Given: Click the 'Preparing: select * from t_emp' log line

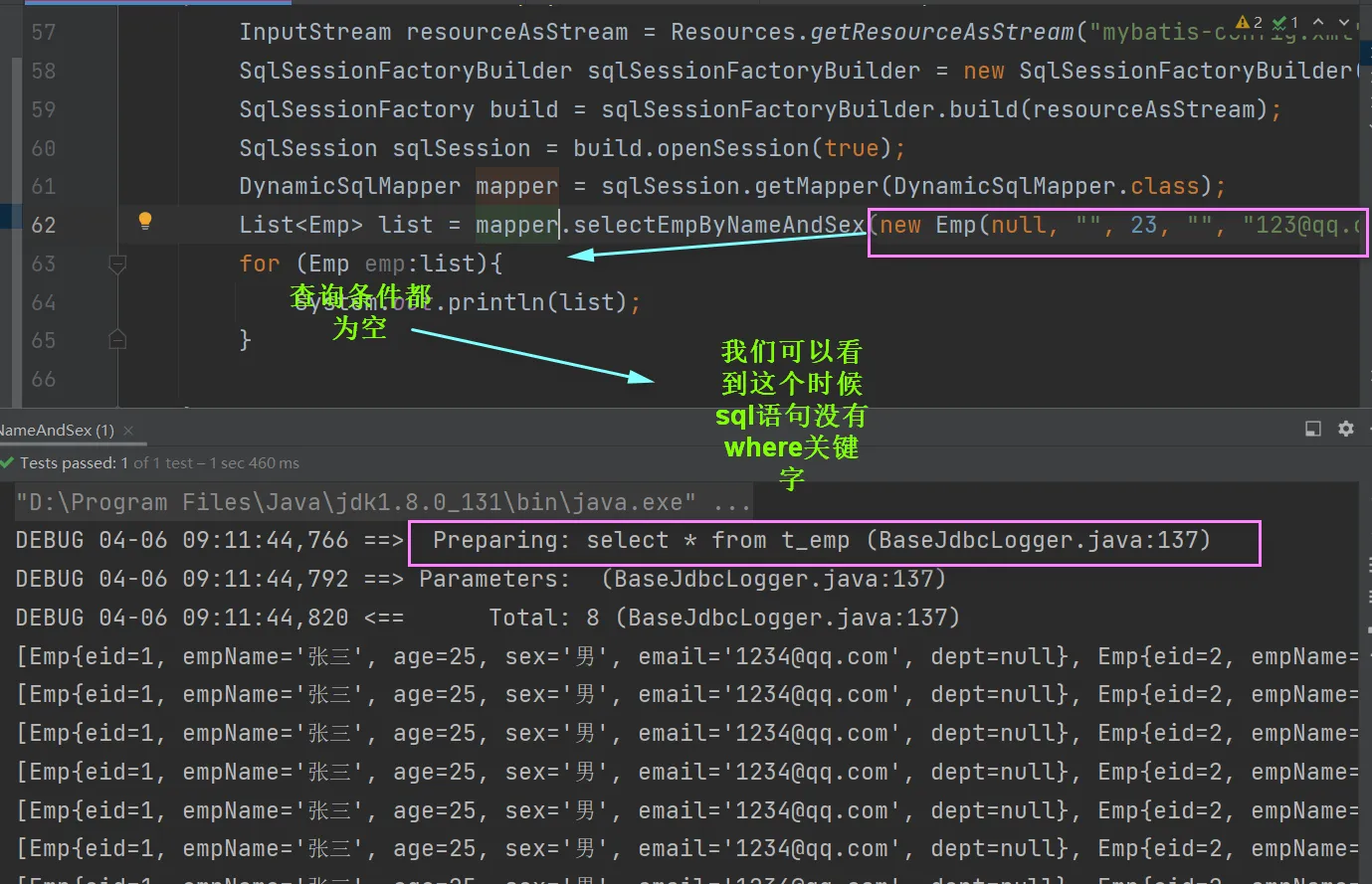Looking at the screenshot, I should [614, 541].
